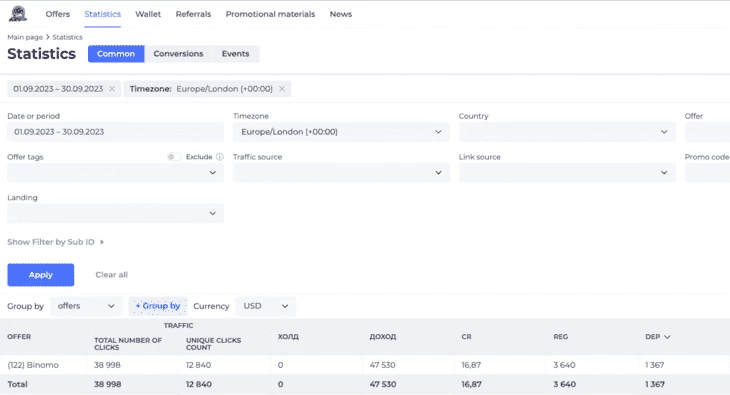Click the + Group by button

click(158, 306)
